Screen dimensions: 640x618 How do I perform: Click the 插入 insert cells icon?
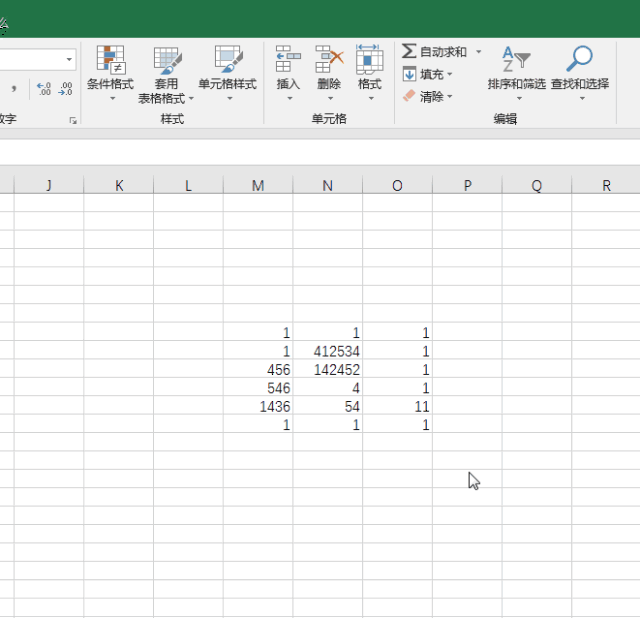click(x=288, y=59)
